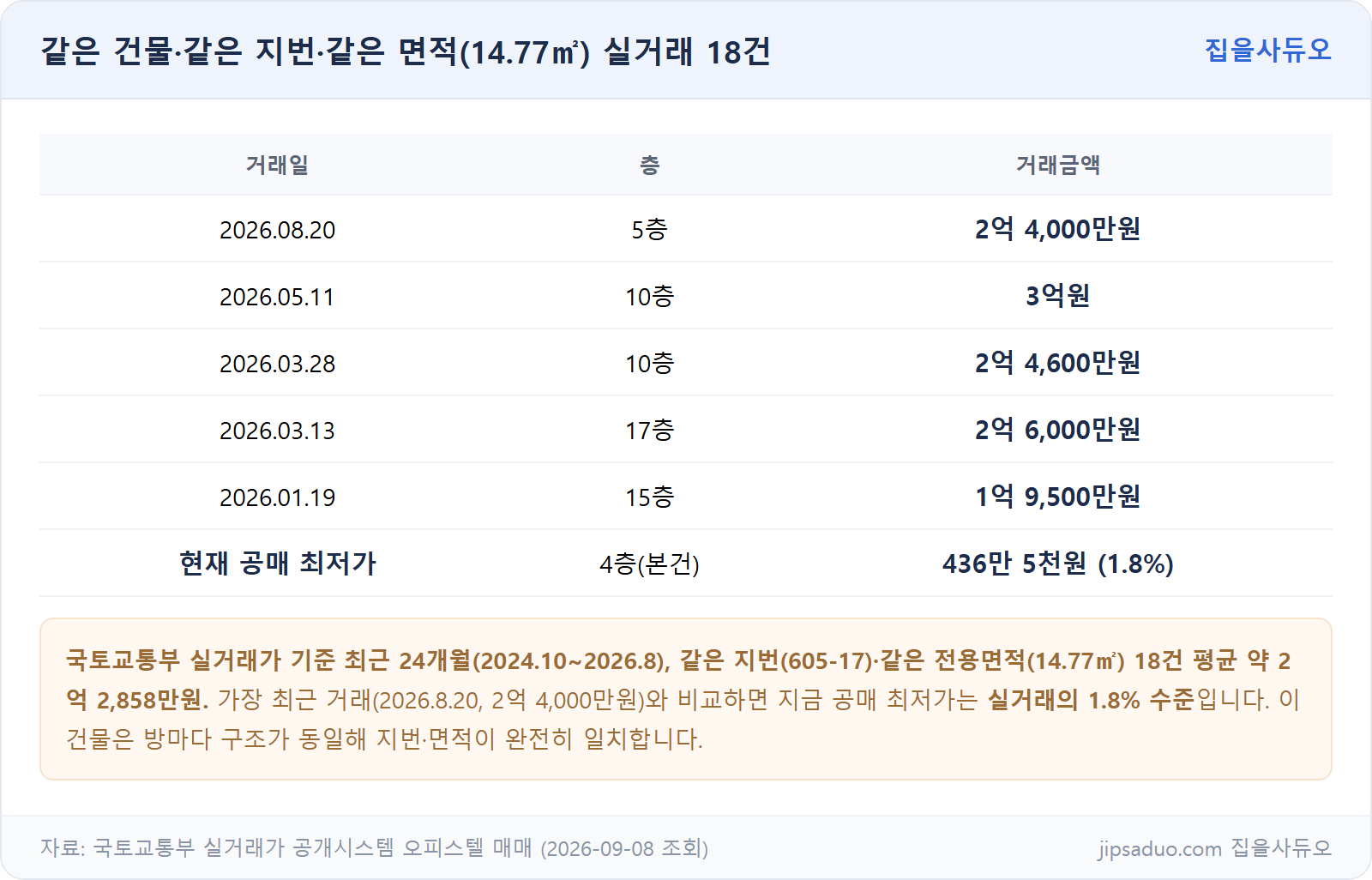Viewport: 1372px width, 880px height.
Task: Select date cell 2026.03.13
Action: (x=277, y=431)
